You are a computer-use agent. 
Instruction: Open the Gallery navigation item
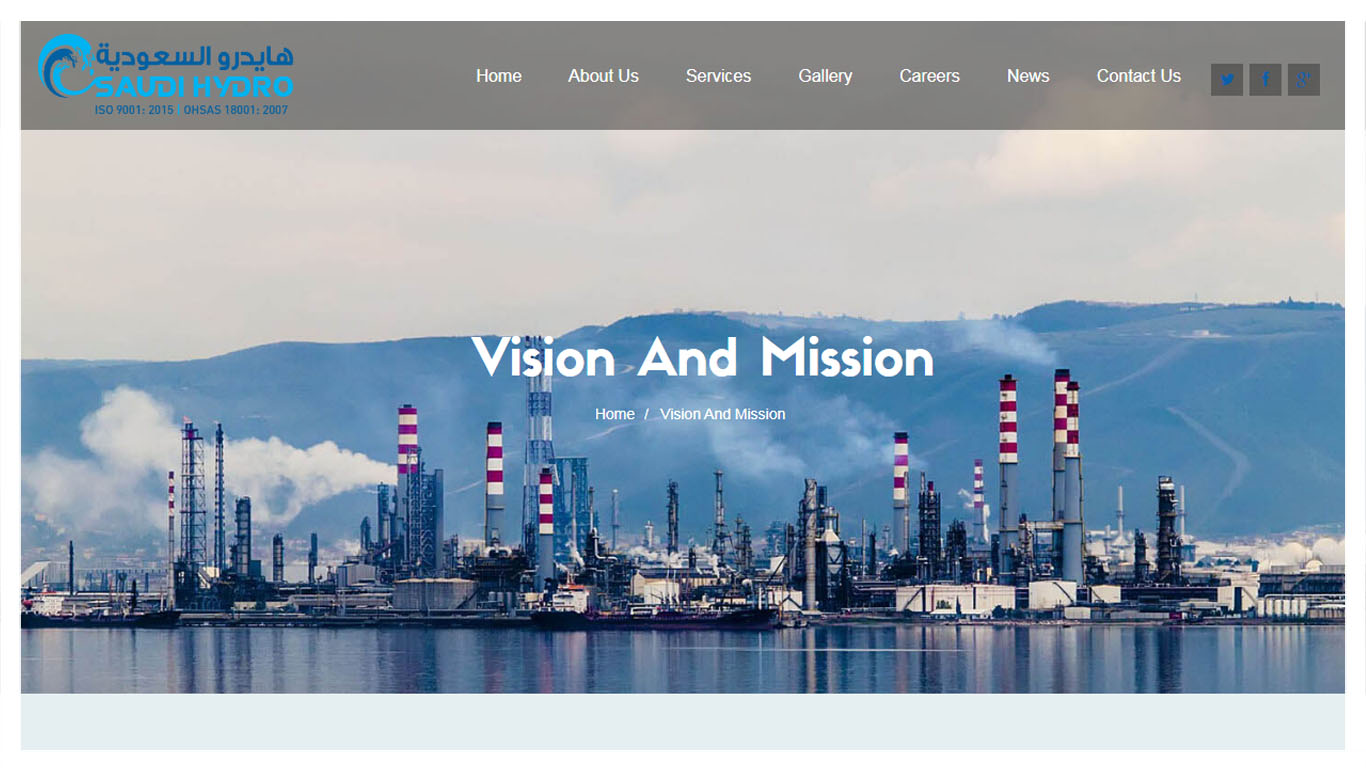tap(825, 75)
